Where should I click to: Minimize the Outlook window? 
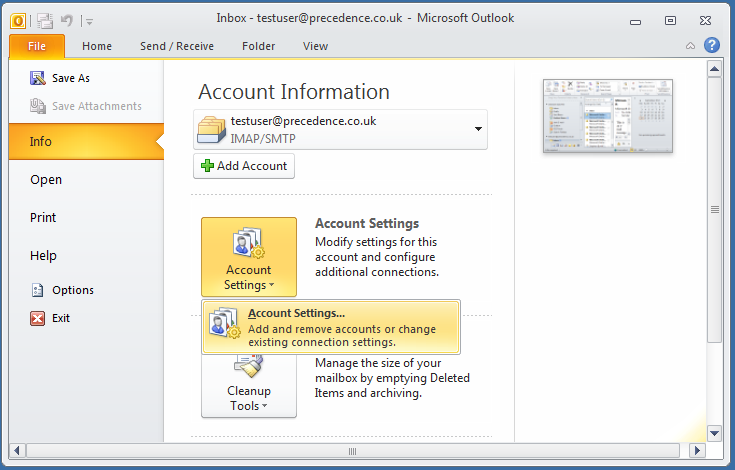click(x=636, y=22)
